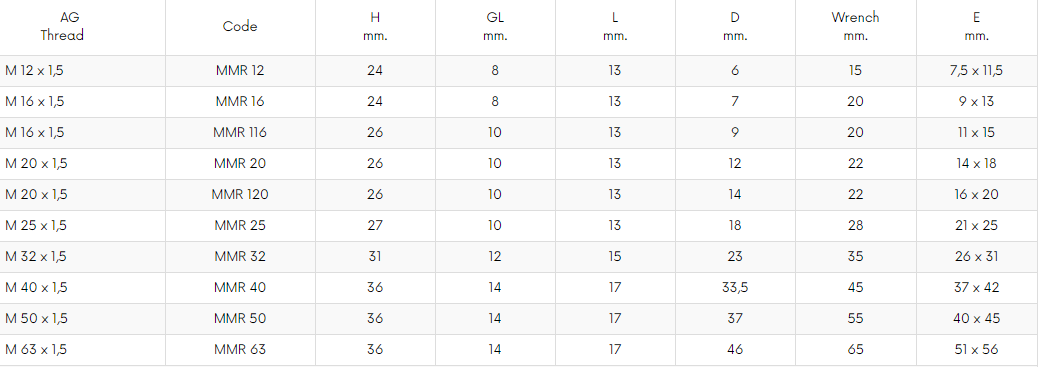Image resolution: width=1038 pixels, height=367 pixels.
Task: Select the MMR 63 code cell
Action: (x=240, y=350)
